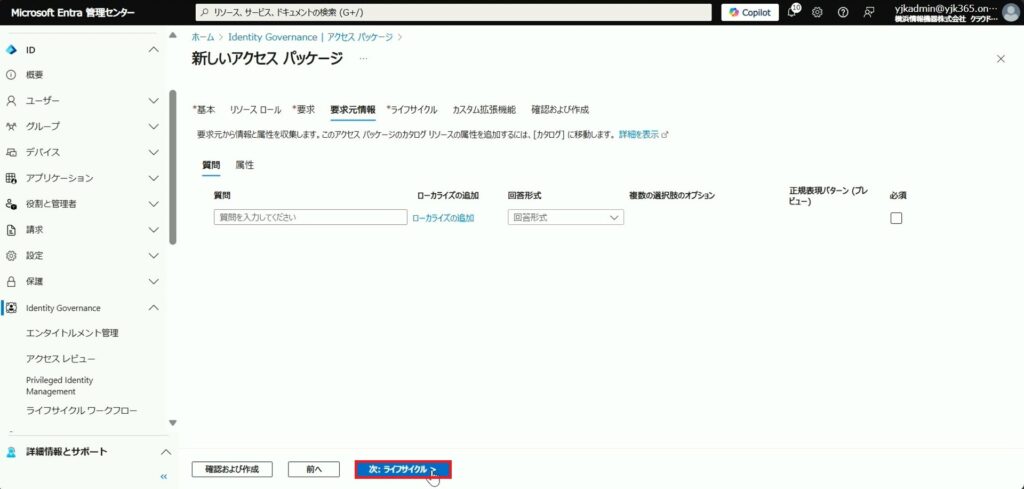Click the help question mark icon
The width and height of the screenshot is (1024, 489).
843,12
